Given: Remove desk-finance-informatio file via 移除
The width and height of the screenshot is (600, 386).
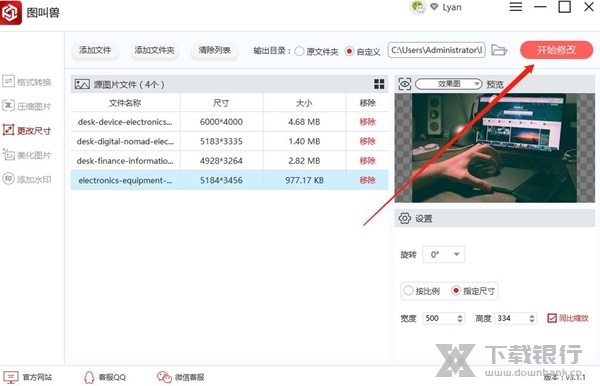Looking at the screenshot, I should tap(367, 161).
